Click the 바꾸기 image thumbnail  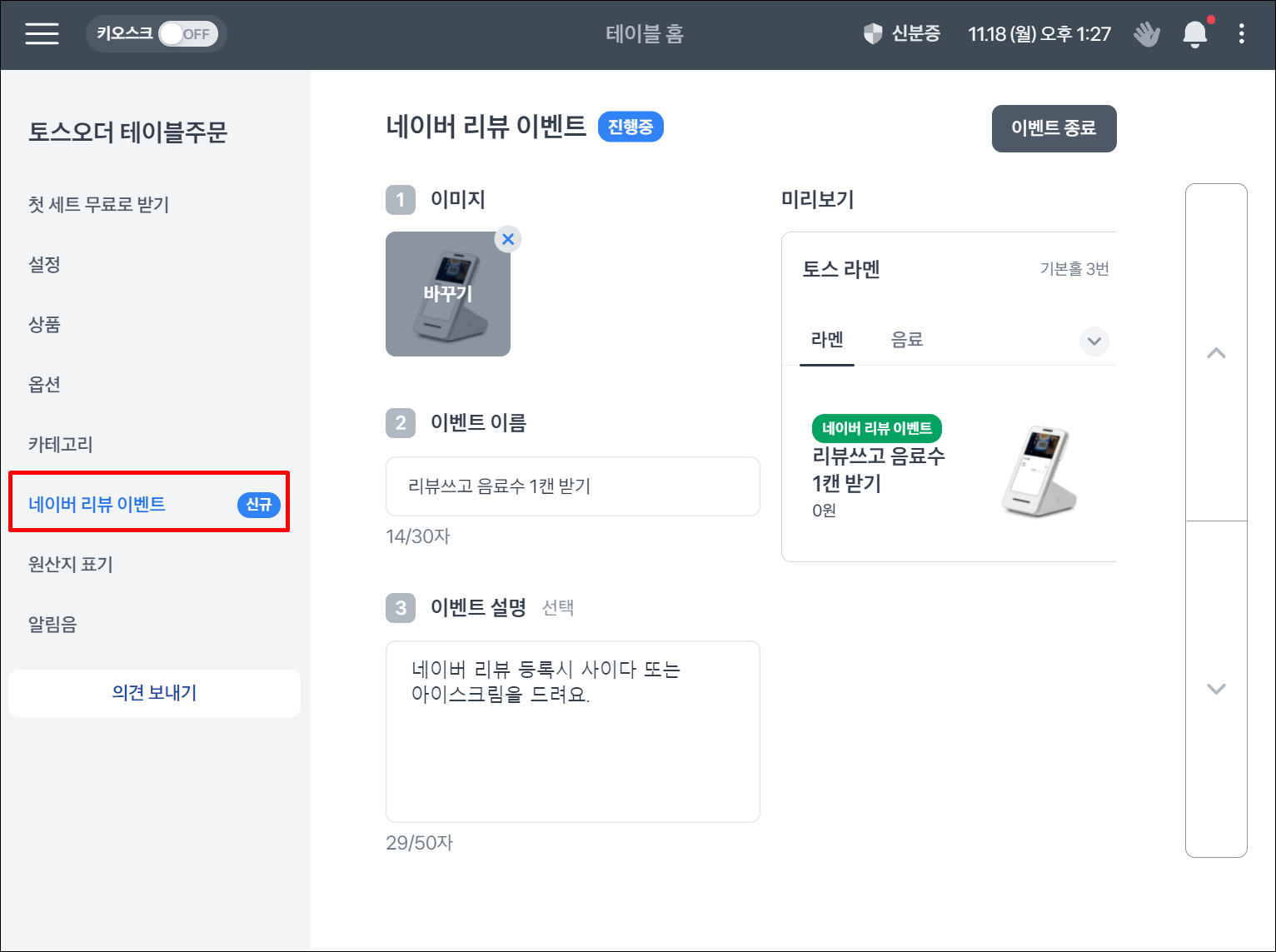(448, 294)
